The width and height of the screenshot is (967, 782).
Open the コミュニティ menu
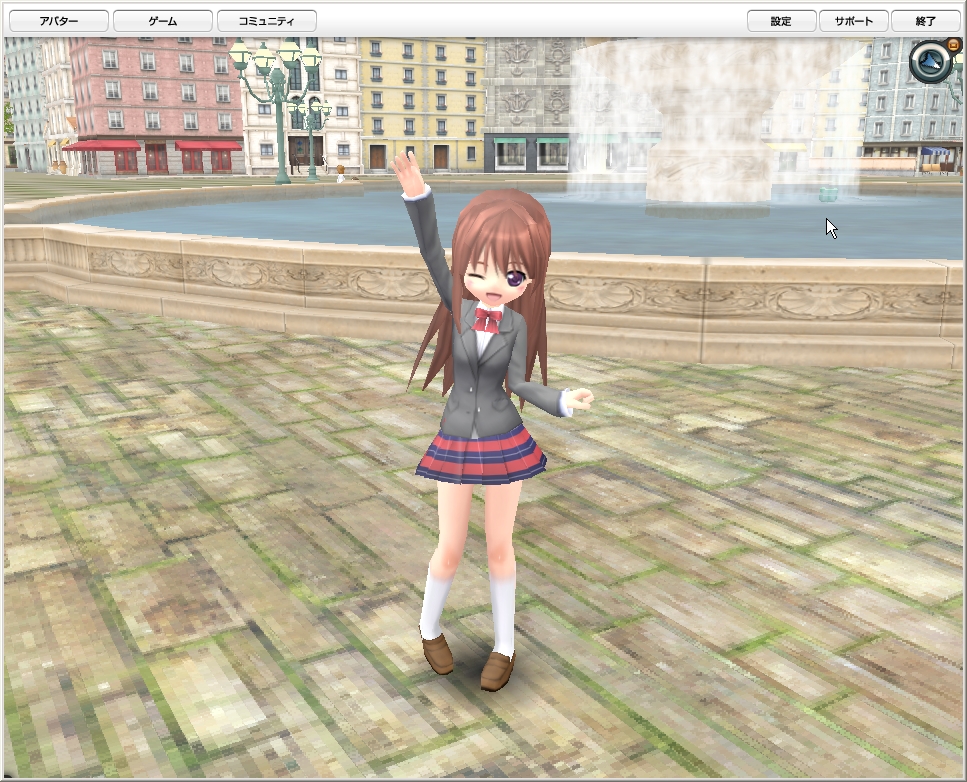pos(266,21)
